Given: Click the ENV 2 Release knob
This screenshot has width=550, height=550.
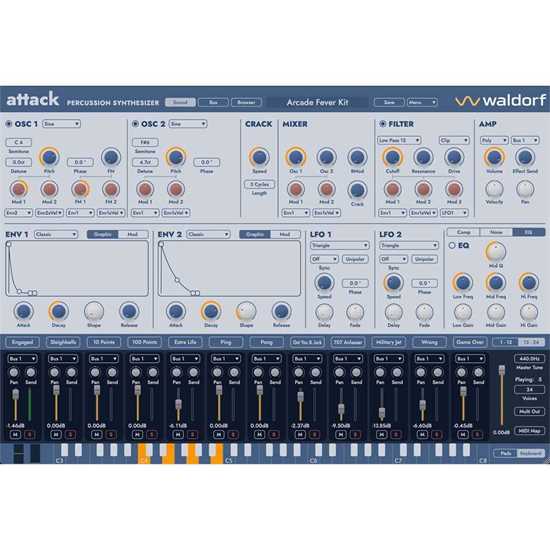Looking at the screenshot, I should [281, 311].
